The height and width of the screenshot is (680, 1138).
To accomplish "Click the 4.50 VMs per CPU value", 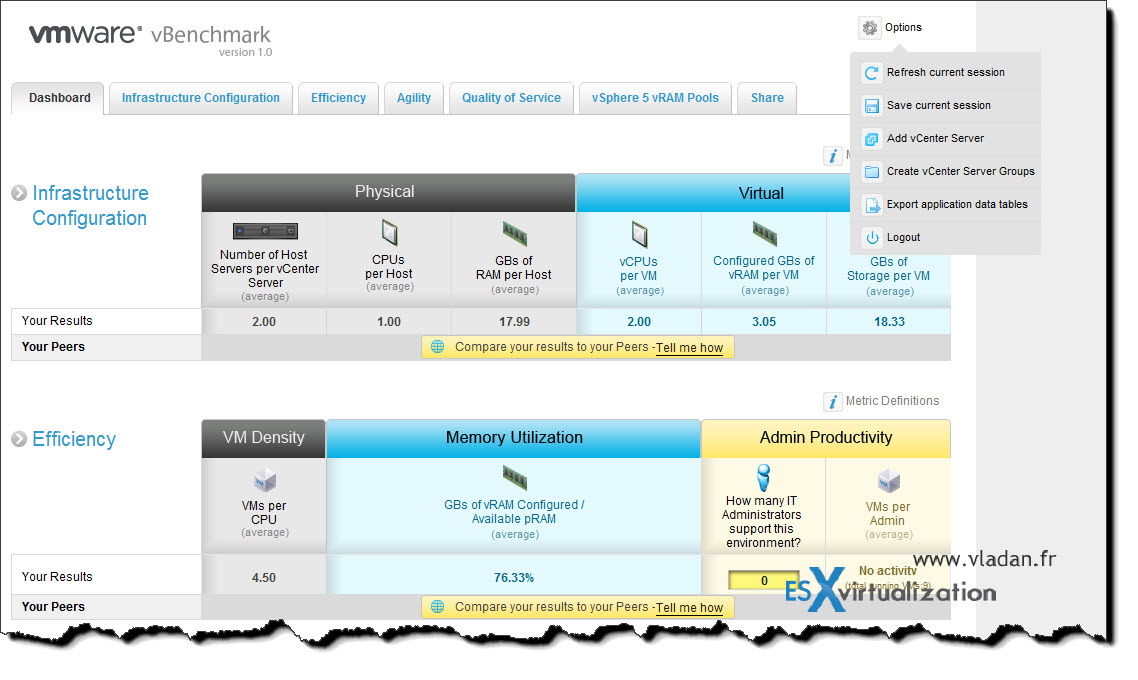I will (x=263, y=578).
